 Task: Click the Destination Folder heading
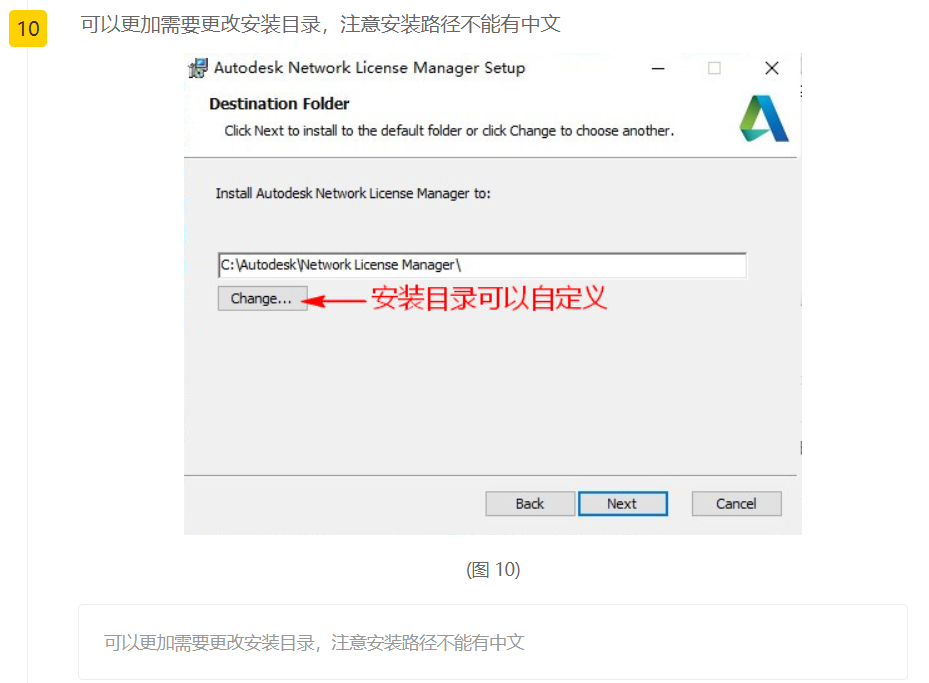[x=279, y=104]
